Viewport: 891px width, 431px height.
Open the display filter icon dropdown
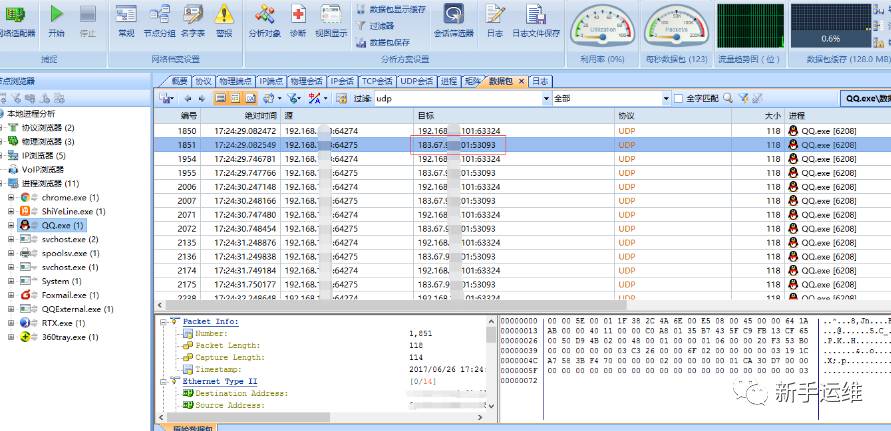coord(294,99)
